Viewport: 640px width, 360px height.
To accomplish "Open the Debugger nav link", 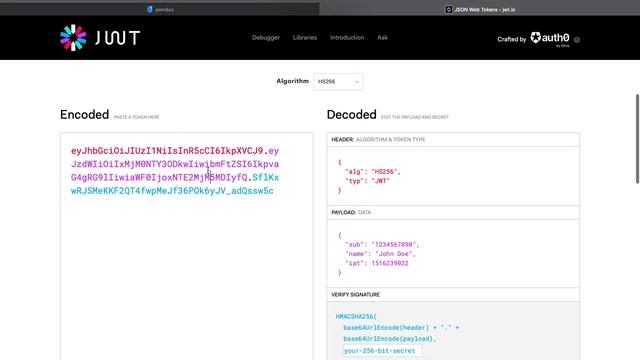I will pyautogui.click(x=266, y=38).
